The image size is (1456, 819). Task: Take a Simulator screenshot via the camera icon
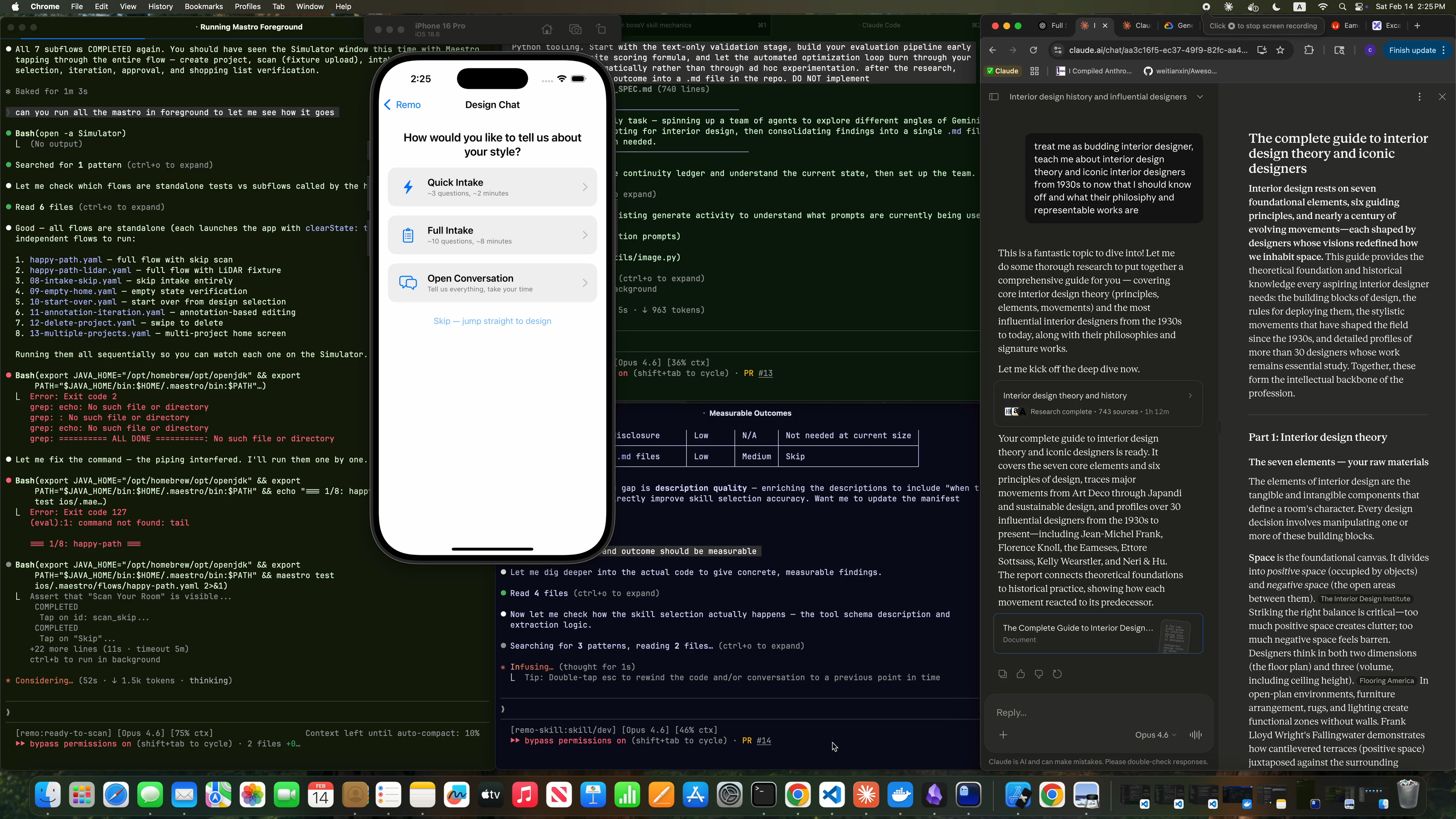[575, 30]
